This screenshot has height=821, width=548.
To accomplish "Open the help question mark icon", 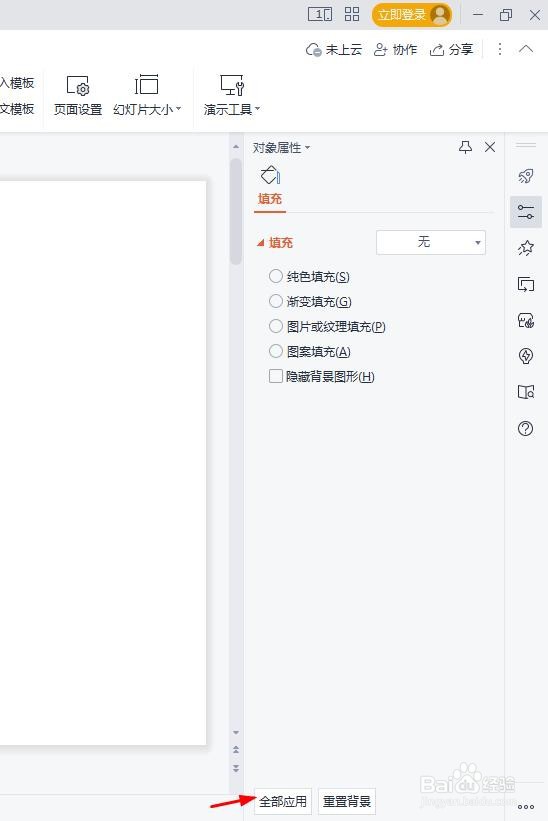I will point(525,428).
